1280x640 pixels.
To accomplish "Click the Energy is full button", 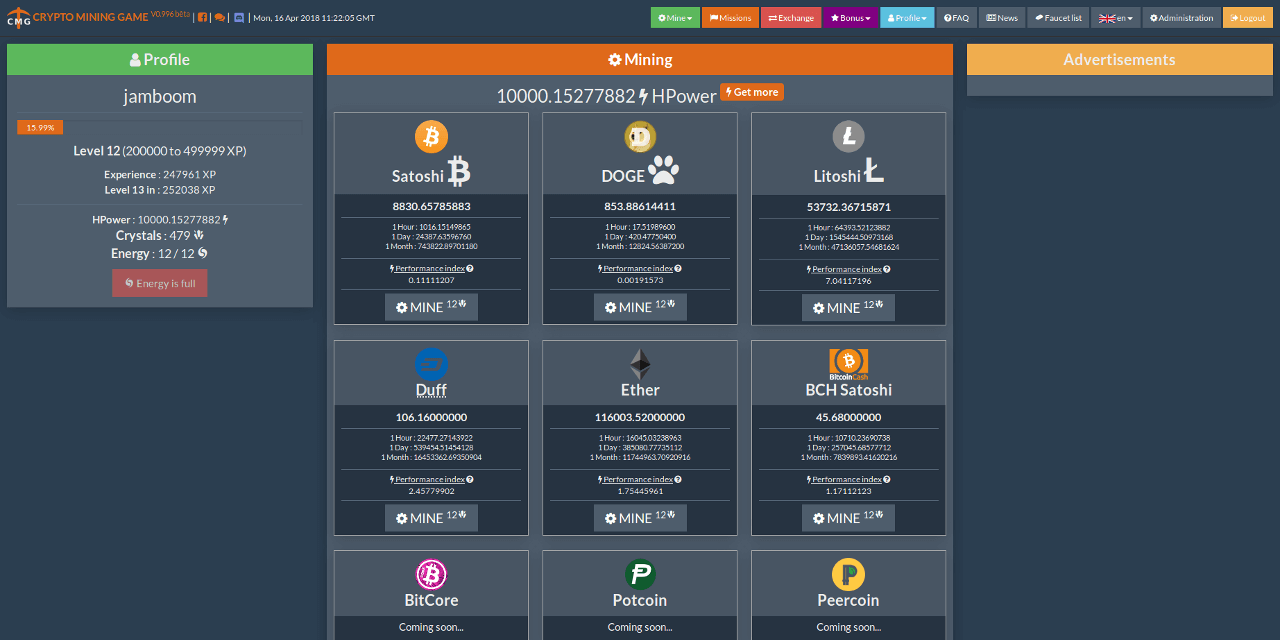I will [160, 283].
